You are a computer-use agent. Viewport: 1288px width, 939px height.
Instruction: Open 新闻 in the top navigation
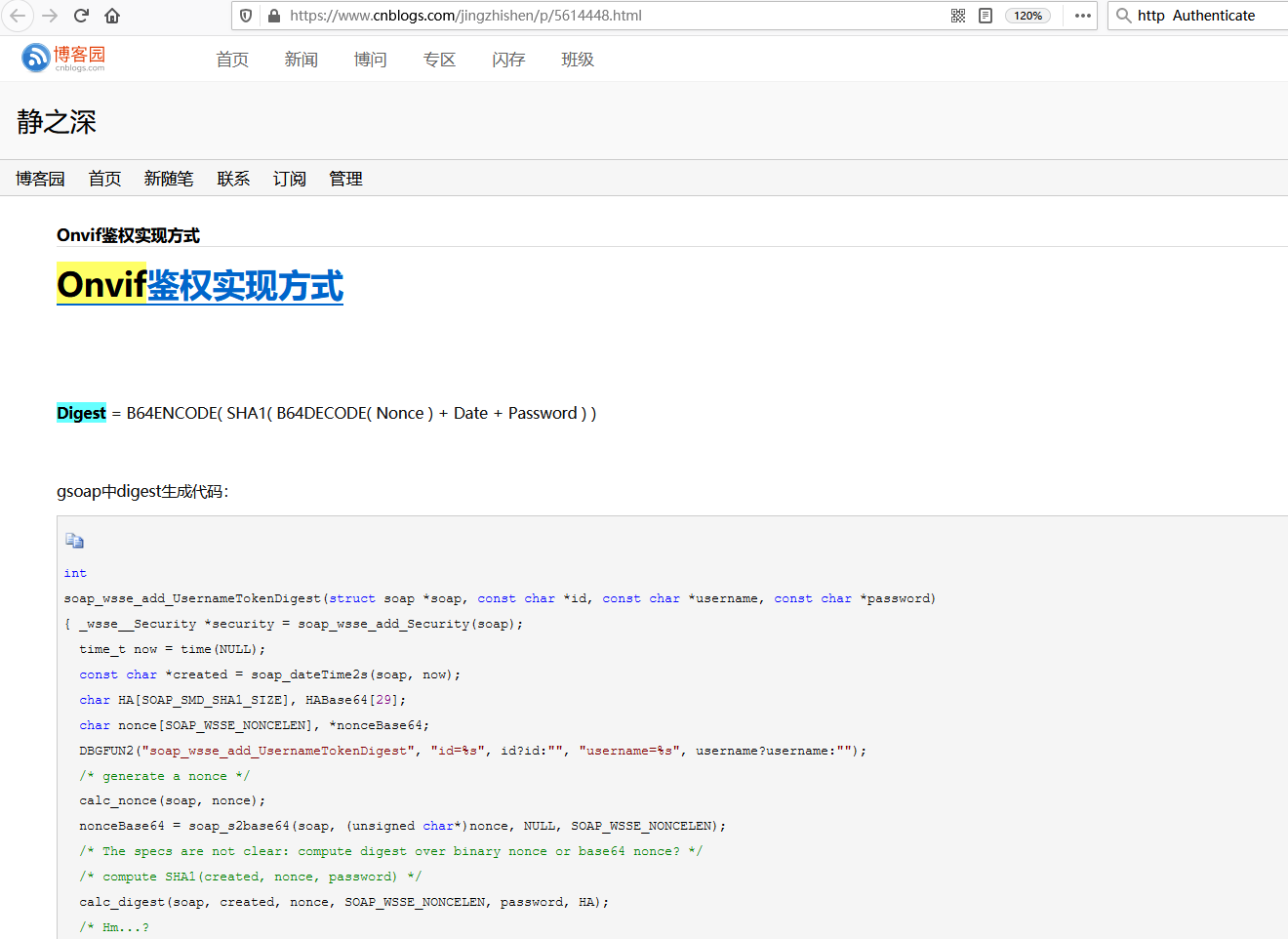coord(302,60)
